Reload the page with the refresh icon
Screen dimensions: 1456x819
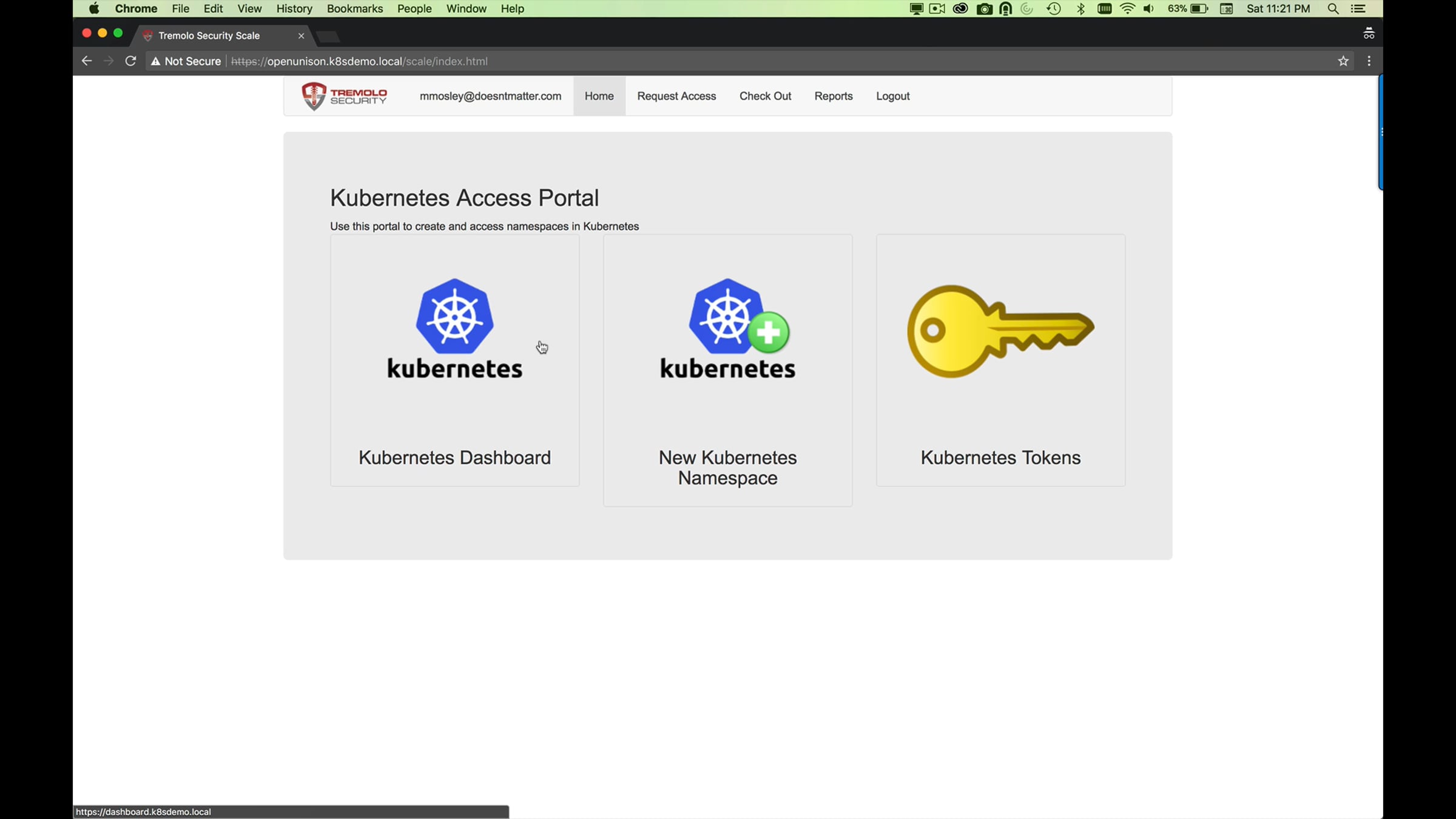tap(130, 61)
